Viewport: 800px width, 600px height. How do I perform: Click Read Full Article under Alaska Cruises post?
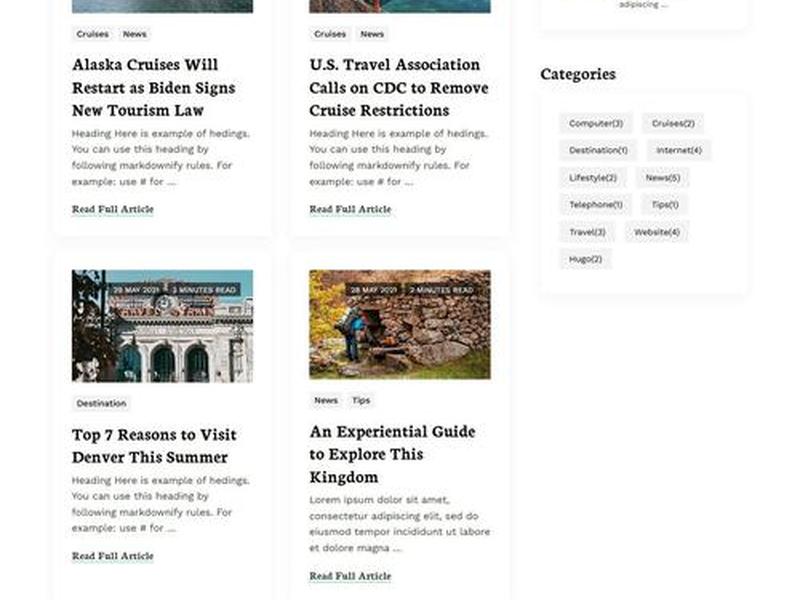point(113,209)
